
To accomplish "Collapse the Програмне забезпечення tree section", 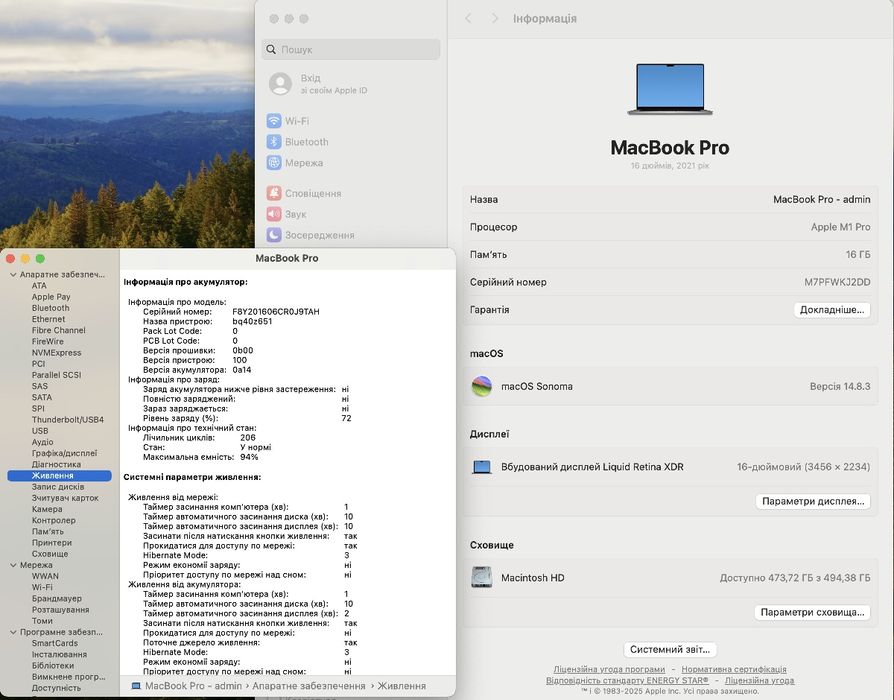I will 13,632.
